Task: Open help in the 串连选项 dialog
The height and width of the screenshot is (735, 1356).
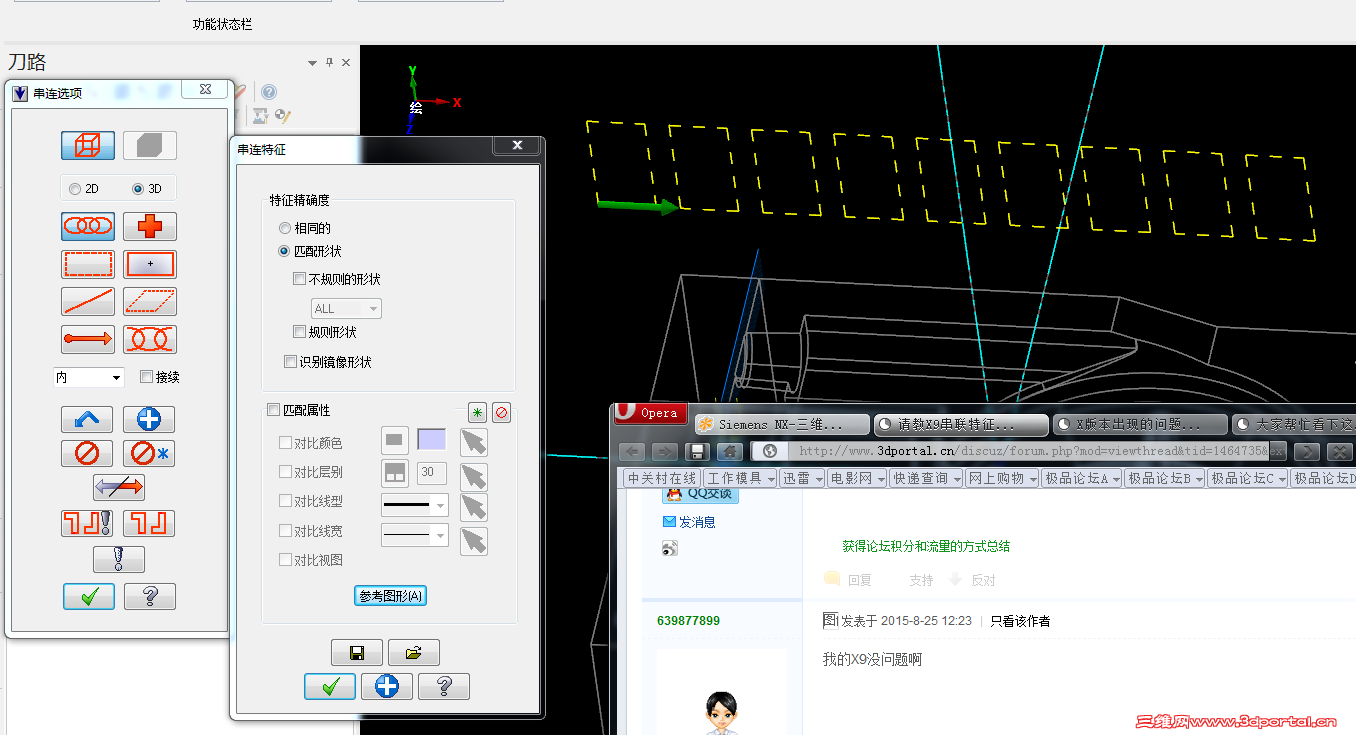Action: [x=150, y=596]
